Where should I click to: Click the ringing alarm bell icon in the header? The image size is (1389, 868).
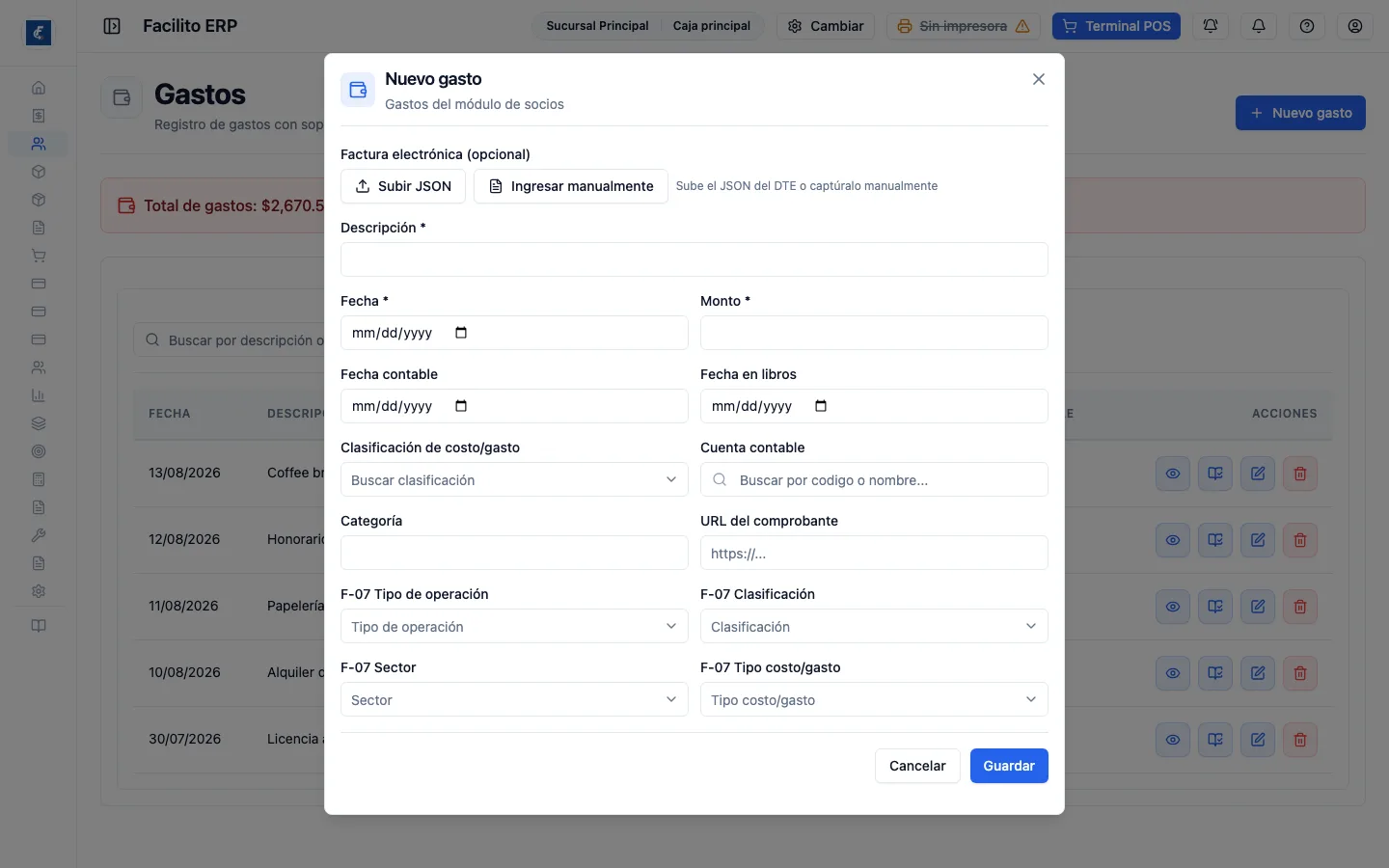tap(1211, 26)
